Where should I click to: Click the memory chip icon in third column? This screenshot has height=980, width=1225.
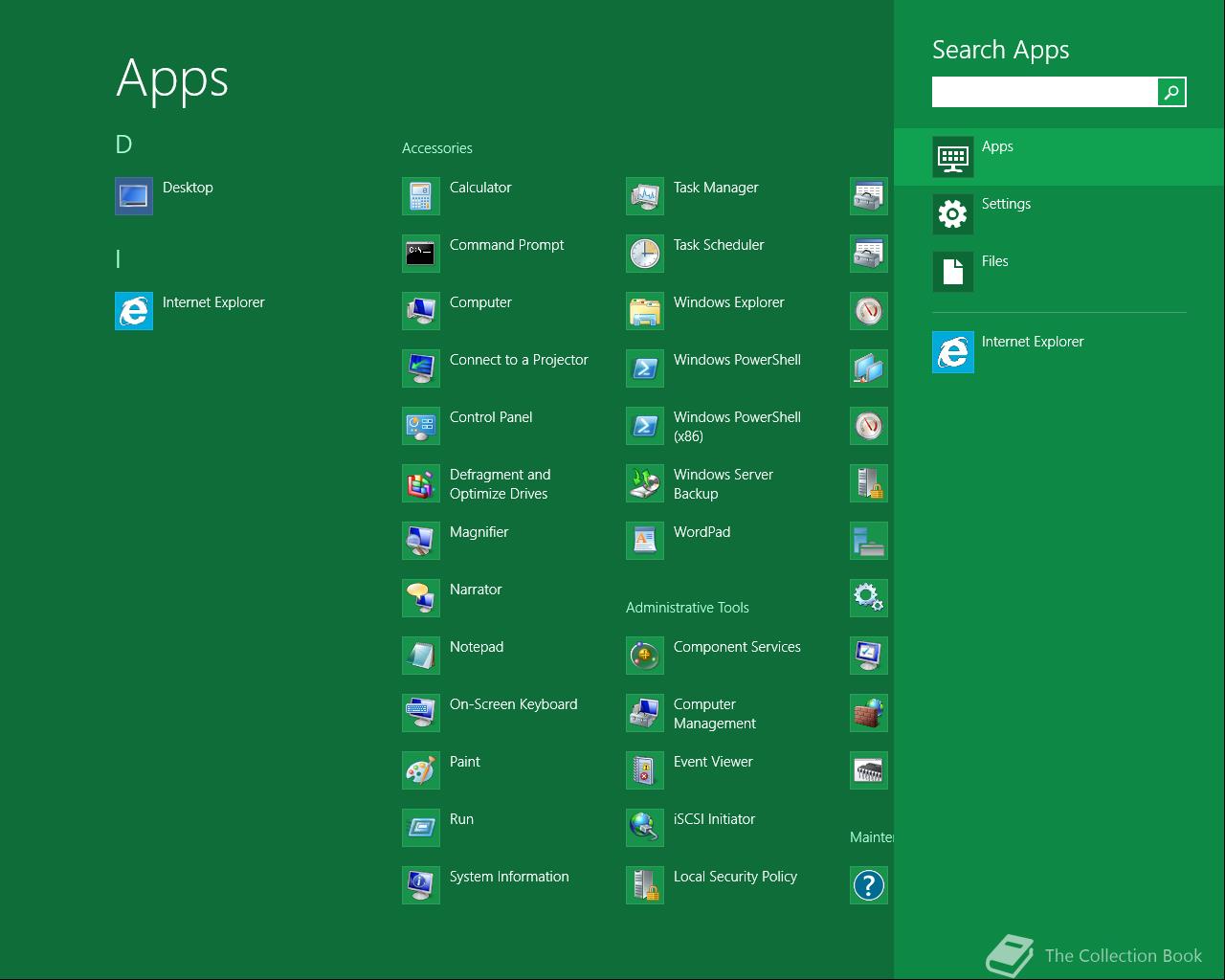869,770
